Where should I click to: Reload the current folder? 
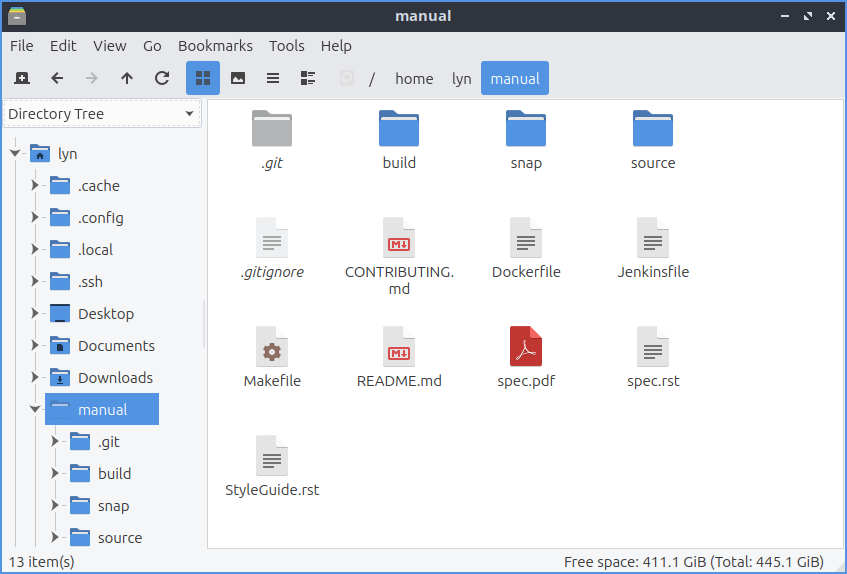pyautogui.click(x=161, y=78)
